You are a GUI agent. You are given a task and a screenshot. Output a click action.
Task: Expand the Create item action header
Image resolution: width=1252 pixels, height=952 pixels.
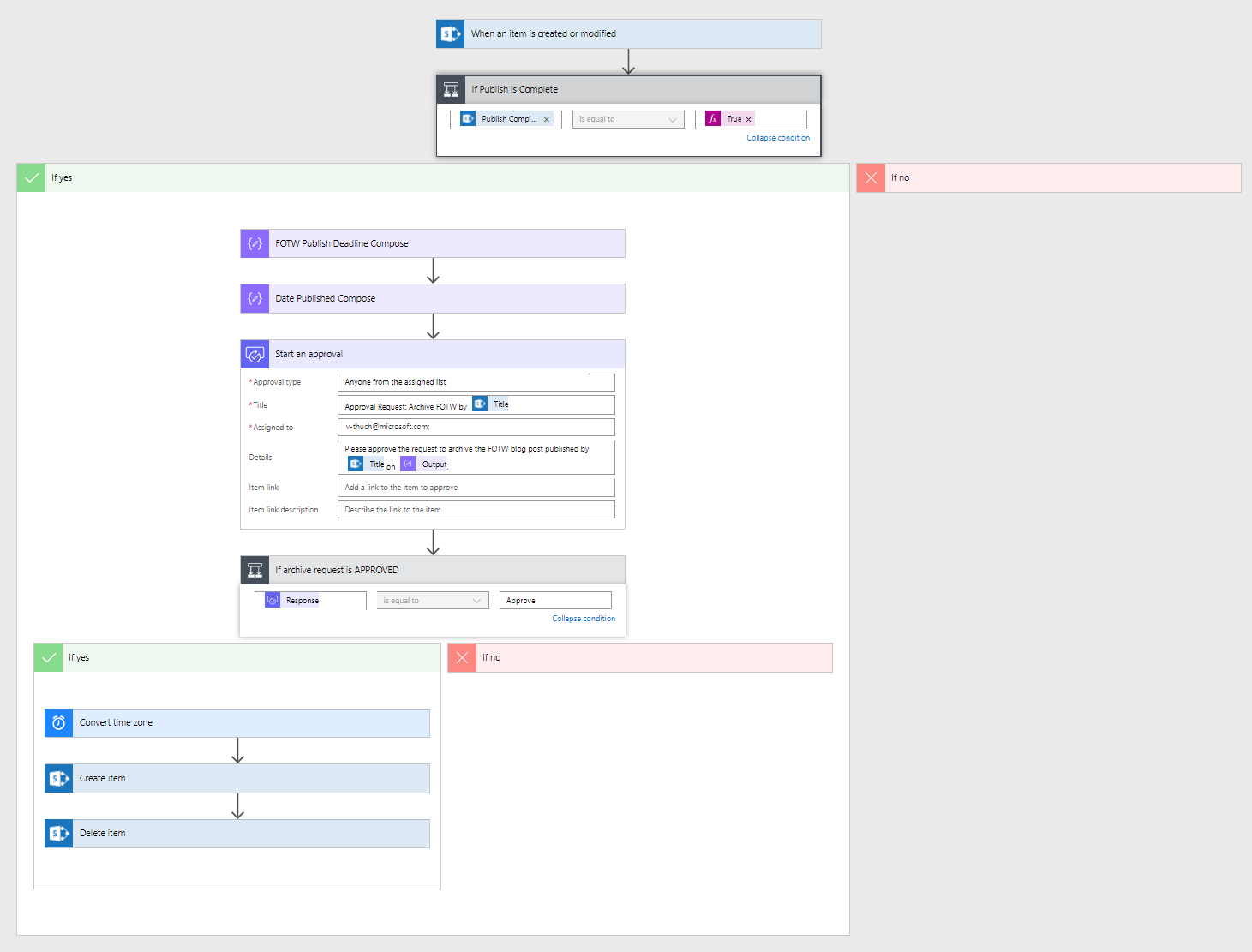click(x=251, y=778)
